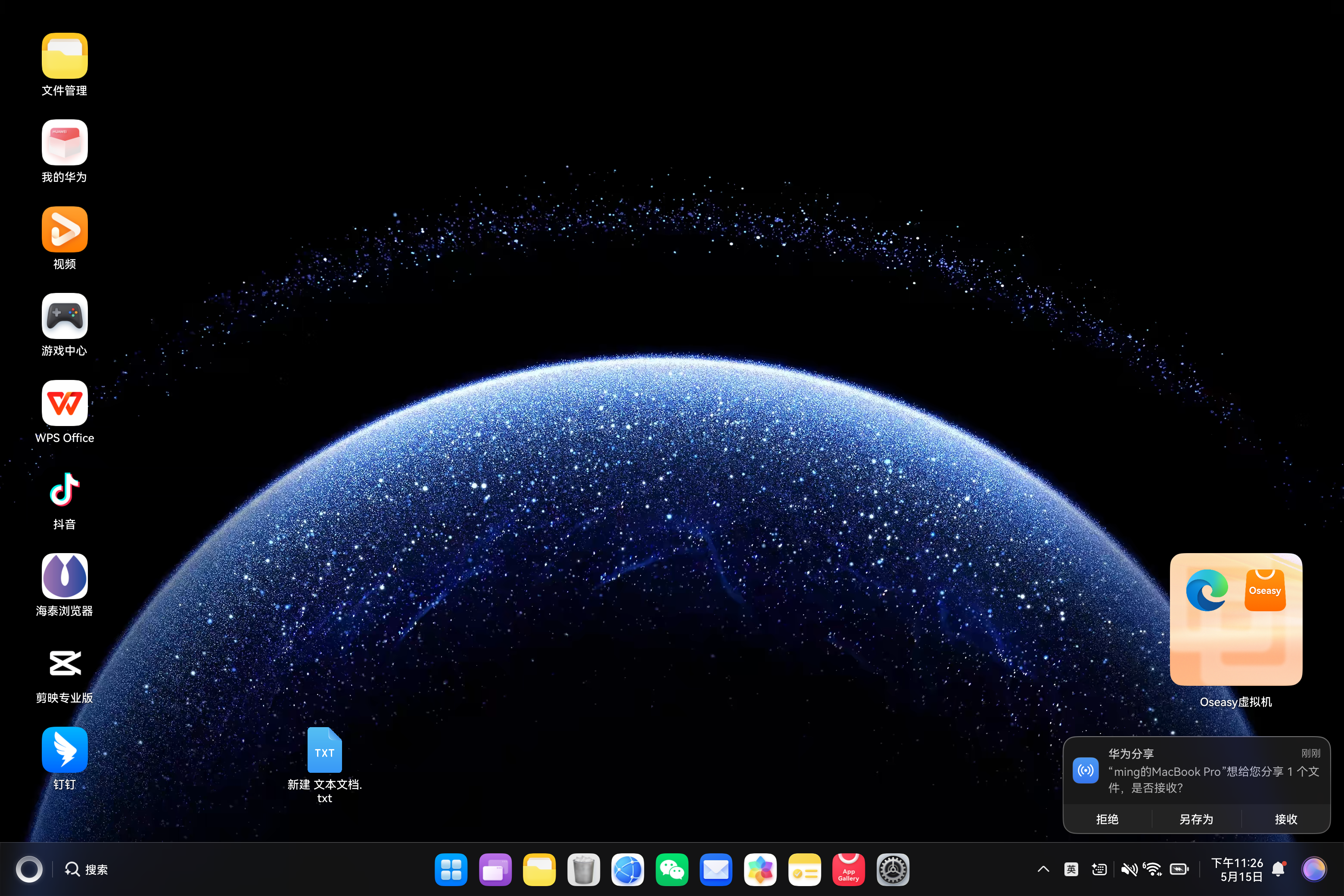The height and width of the screenshot is (896, 1344).
Task: Select the WPS Office desktop icon
Action: click(x=65, y=403)
